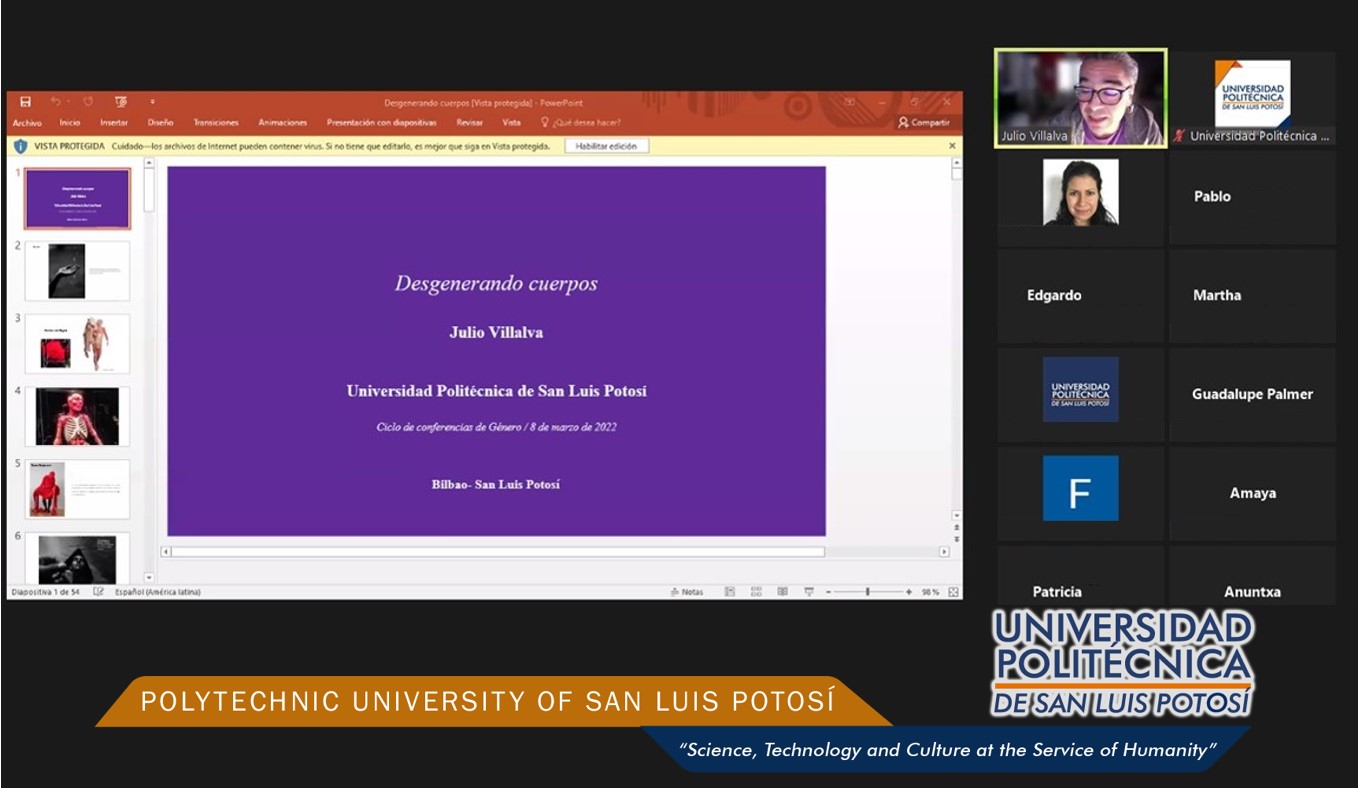Screen dimensions: 1358x788
Task: Click the Redo icon in quick access toolbar
Action: pyautogui.click(x=88, y=102)
